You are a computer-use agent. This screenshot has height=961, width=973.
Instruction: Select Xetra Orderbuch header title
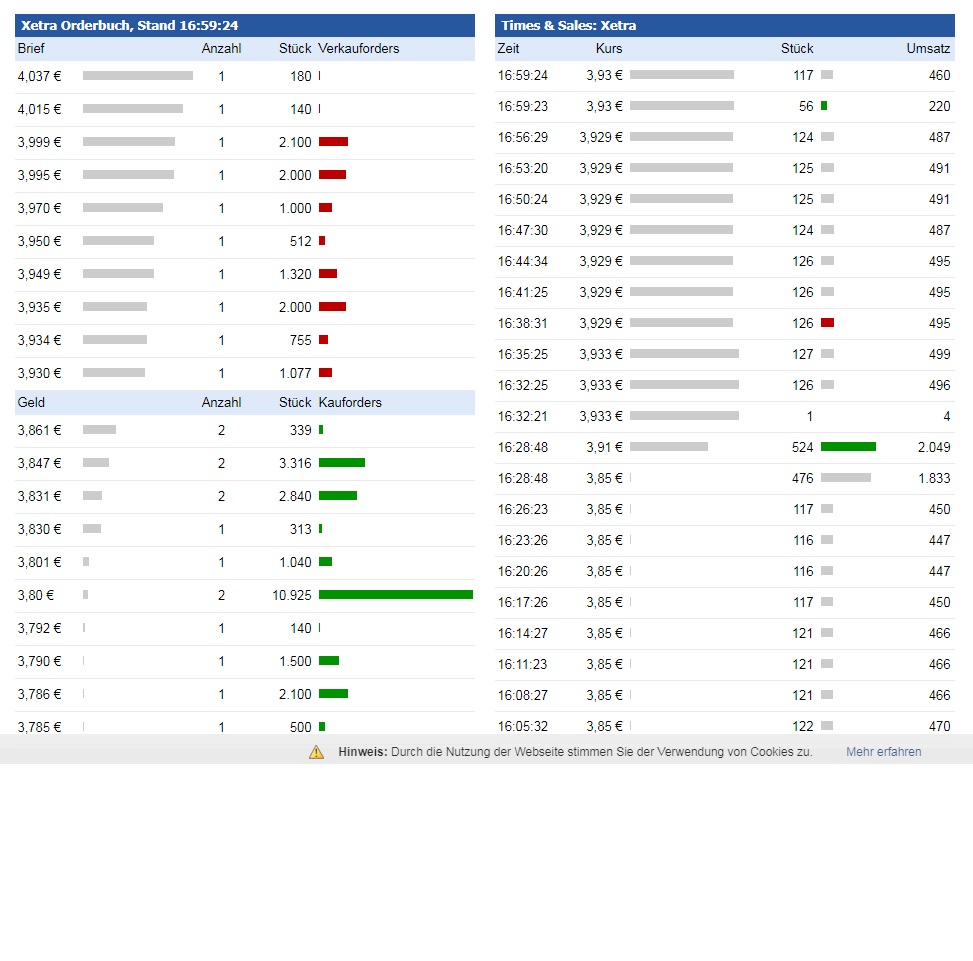pyautogui.click(x=130, y=25)
